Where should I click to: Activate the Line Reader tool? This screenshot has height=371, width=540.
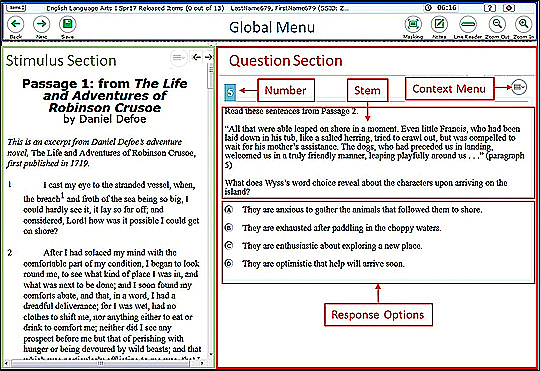[468, 24]
